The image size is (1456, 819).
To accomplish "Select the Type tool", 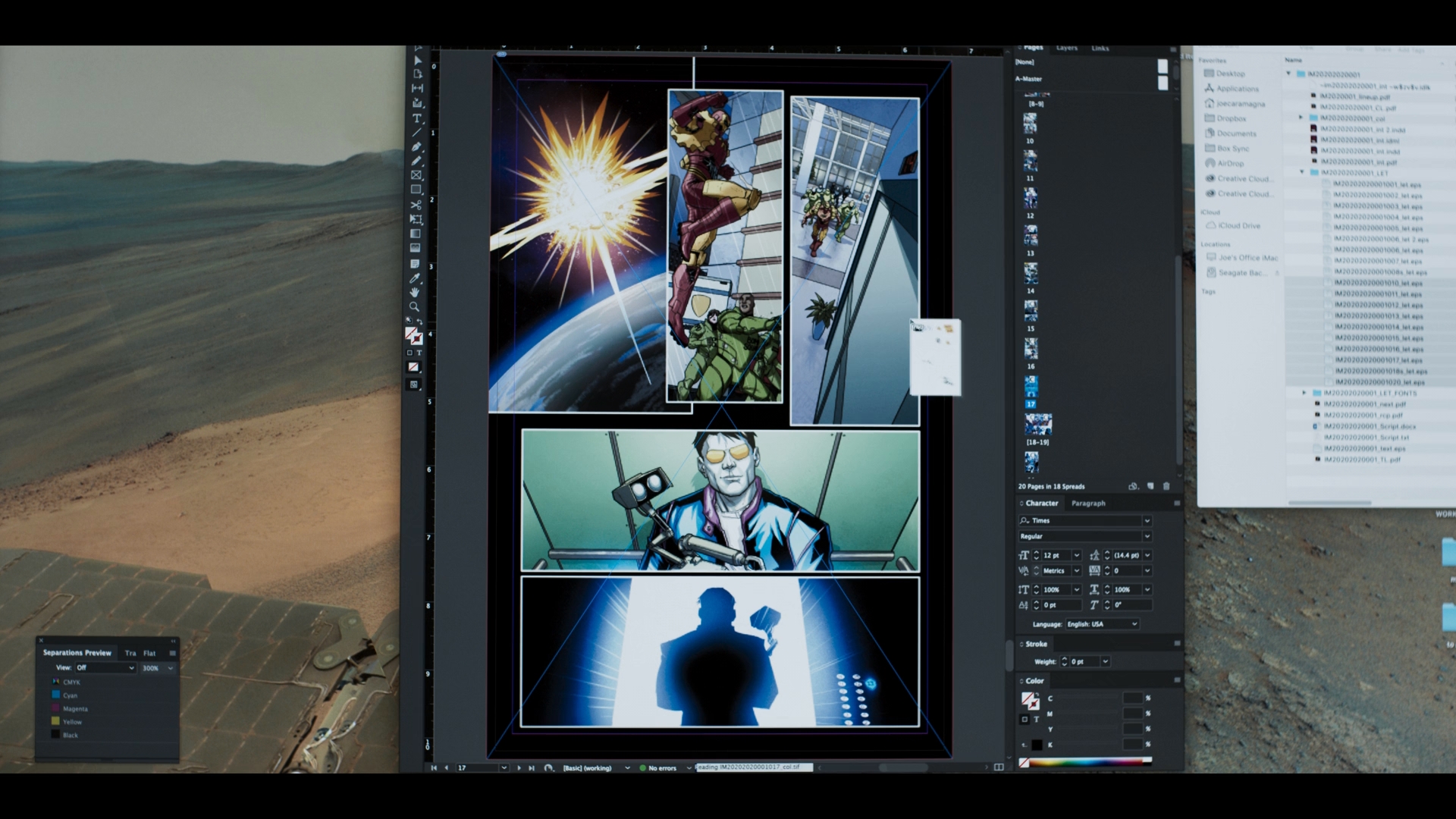I will point(416,118).
